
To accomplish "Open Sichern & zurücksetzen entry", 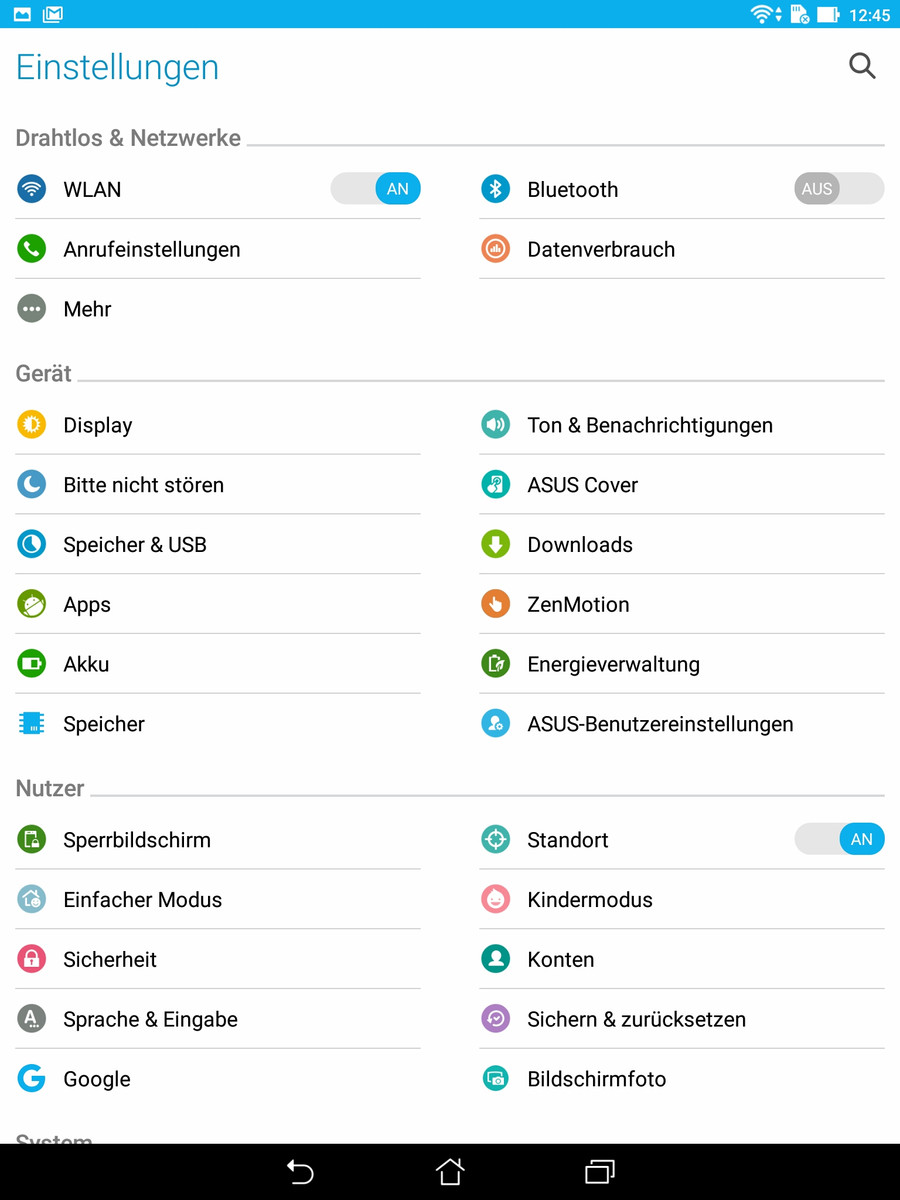I will [x=636, y=1019].
